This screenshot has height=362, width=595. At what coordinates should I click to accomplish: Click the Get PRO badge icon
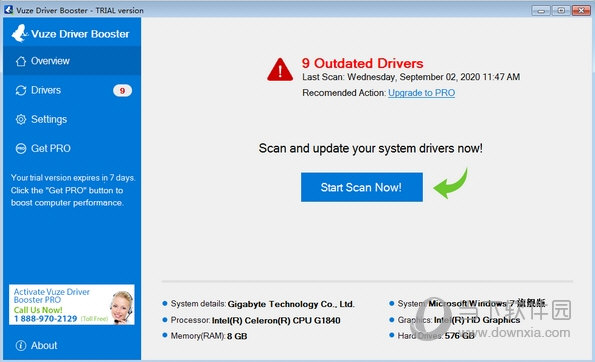[x=21, y=148]
